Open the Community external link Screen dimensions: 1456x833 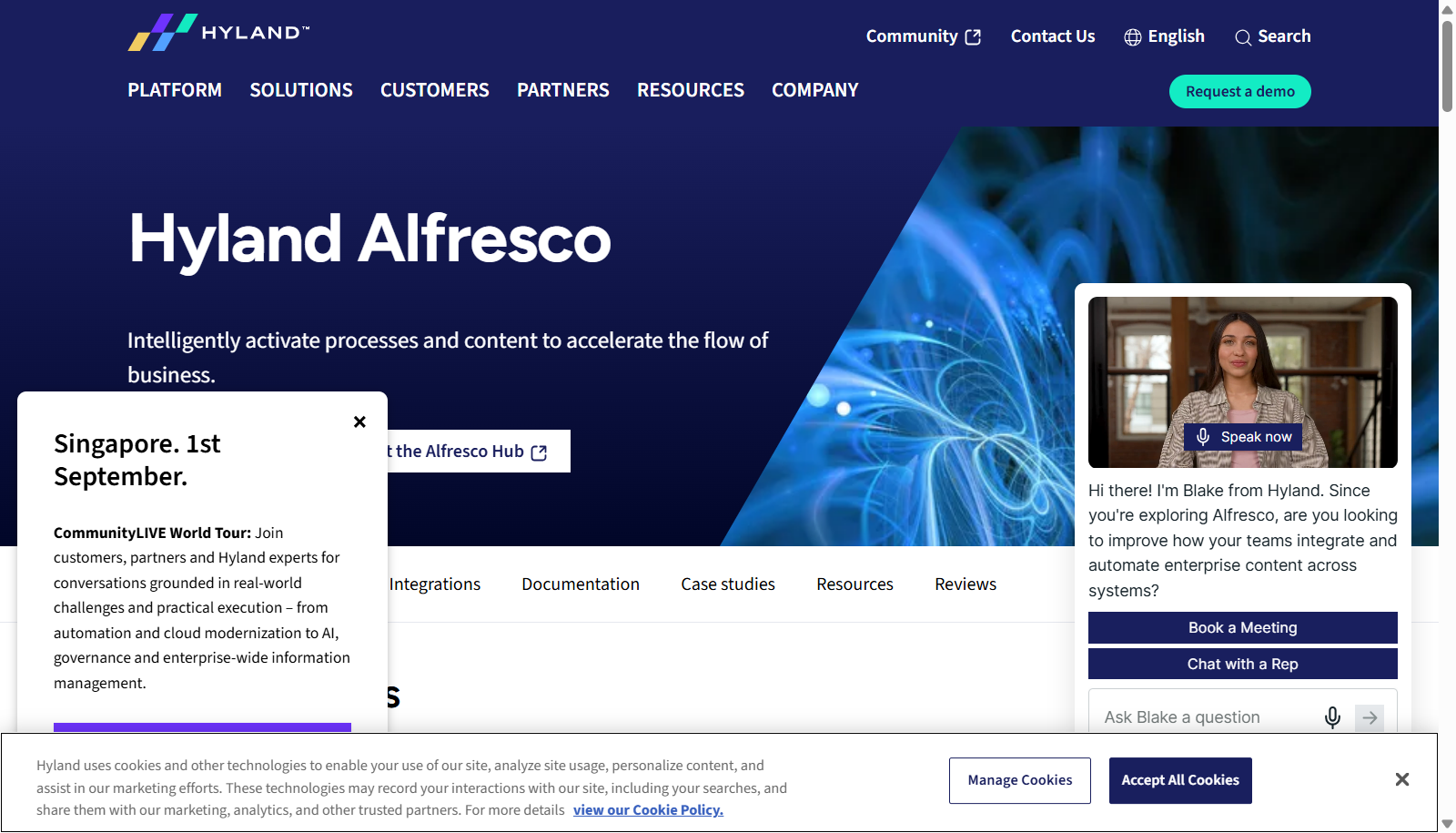tap(923, 36)
